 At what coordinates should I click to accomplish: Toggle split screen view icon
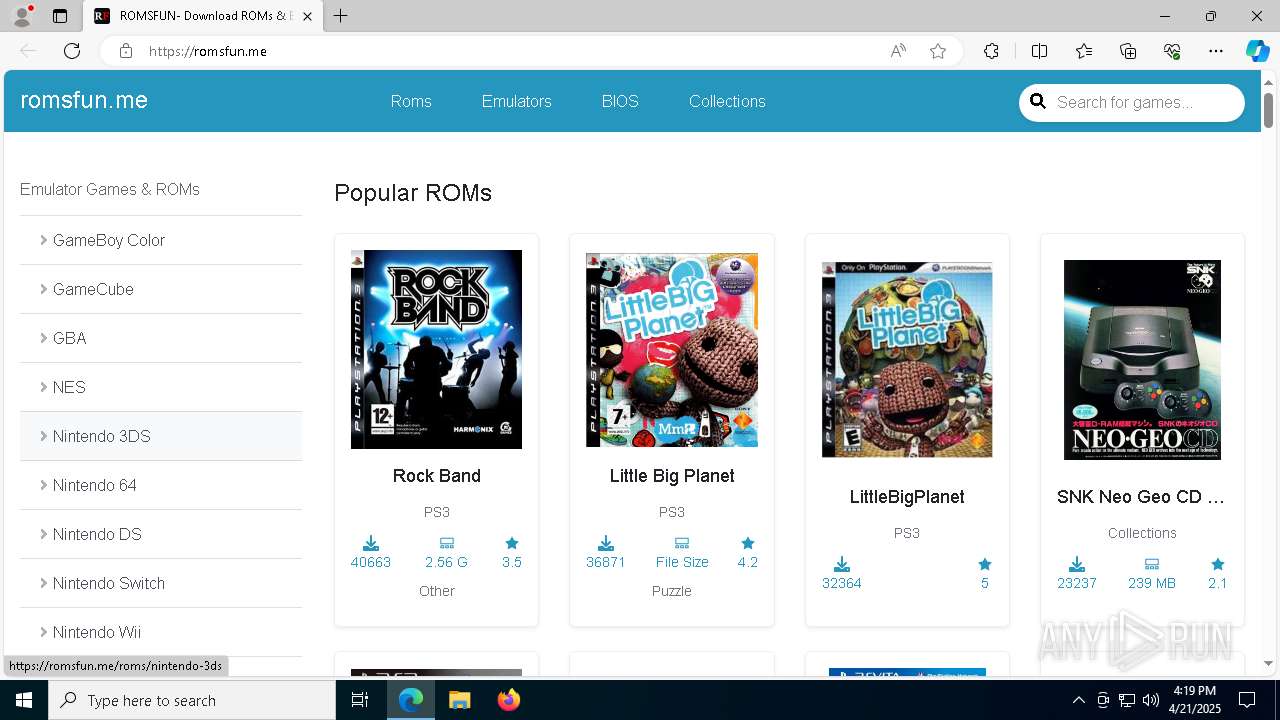coord(1039,51)
